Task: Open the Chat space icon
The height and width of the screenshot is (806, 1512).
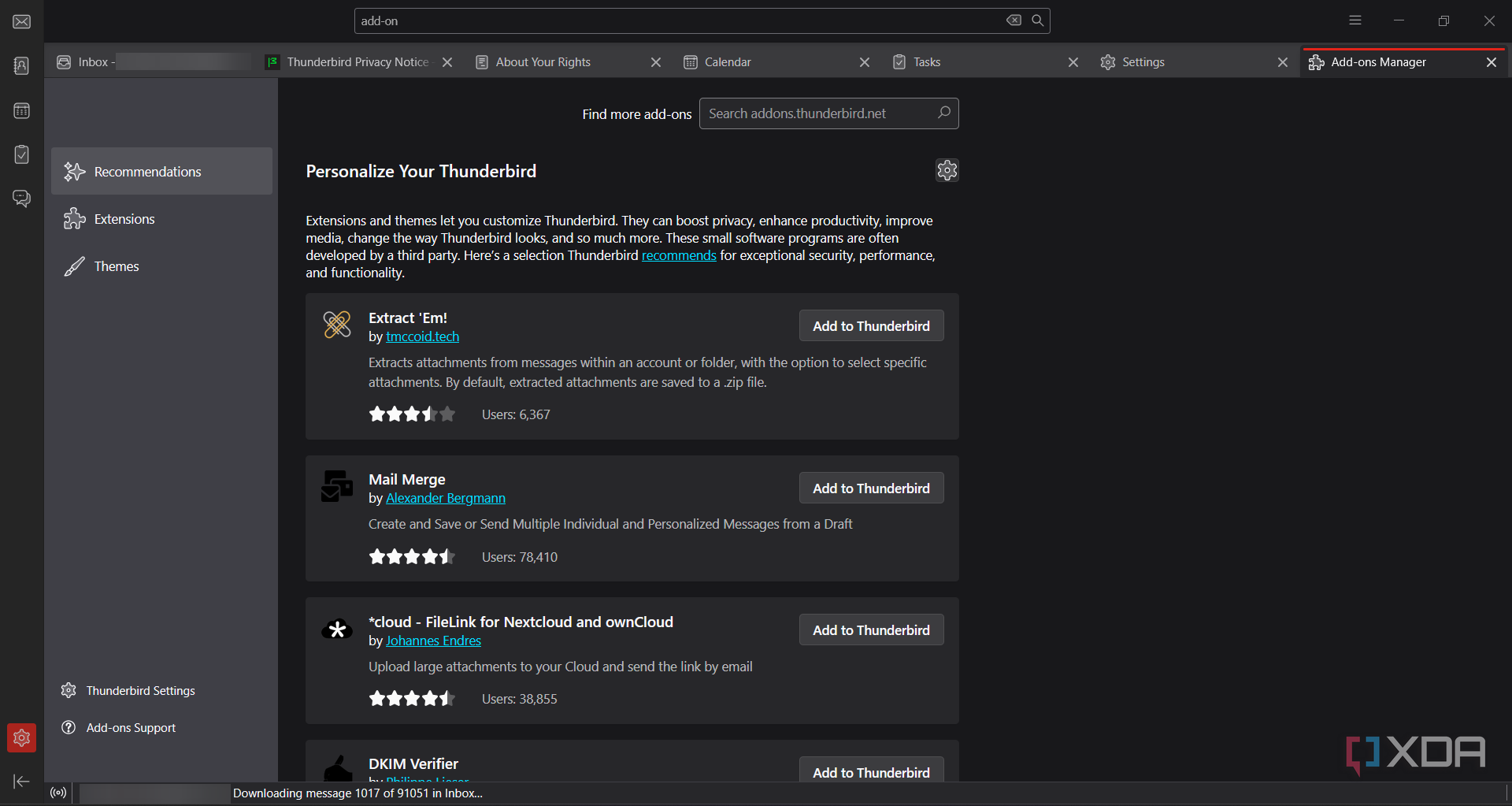Action: click(22, 198)
